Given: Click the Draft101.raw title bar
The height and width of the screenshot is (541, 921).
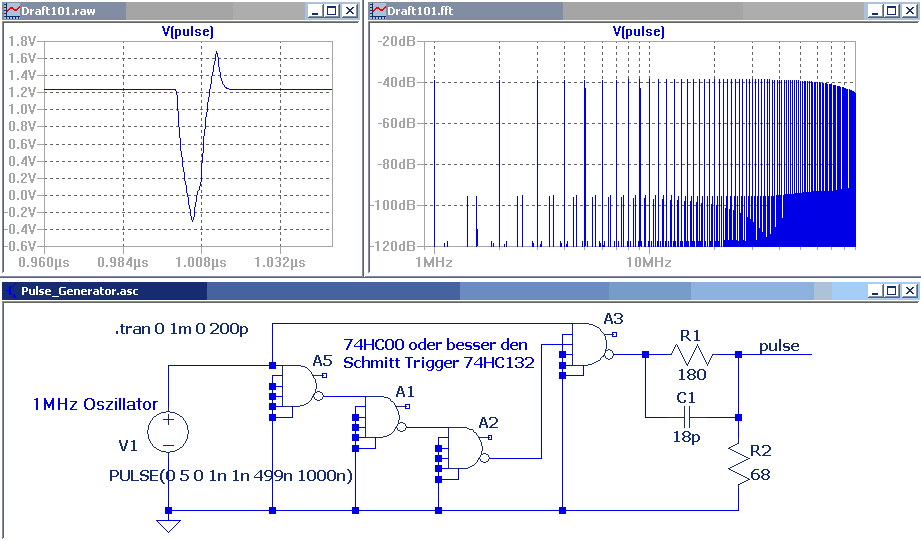Looking at the screenshot, I should click(181, 11).
